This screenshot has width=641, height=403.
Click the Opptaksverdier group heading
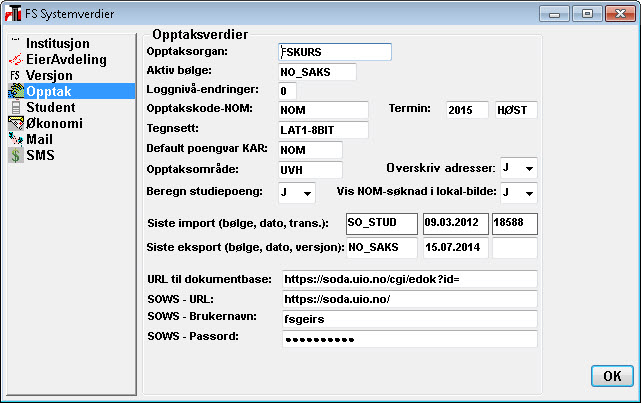[200, 34]
